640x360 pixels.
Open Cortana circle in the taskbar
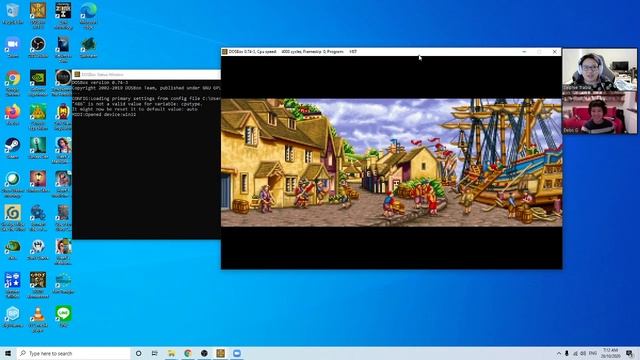138,353
